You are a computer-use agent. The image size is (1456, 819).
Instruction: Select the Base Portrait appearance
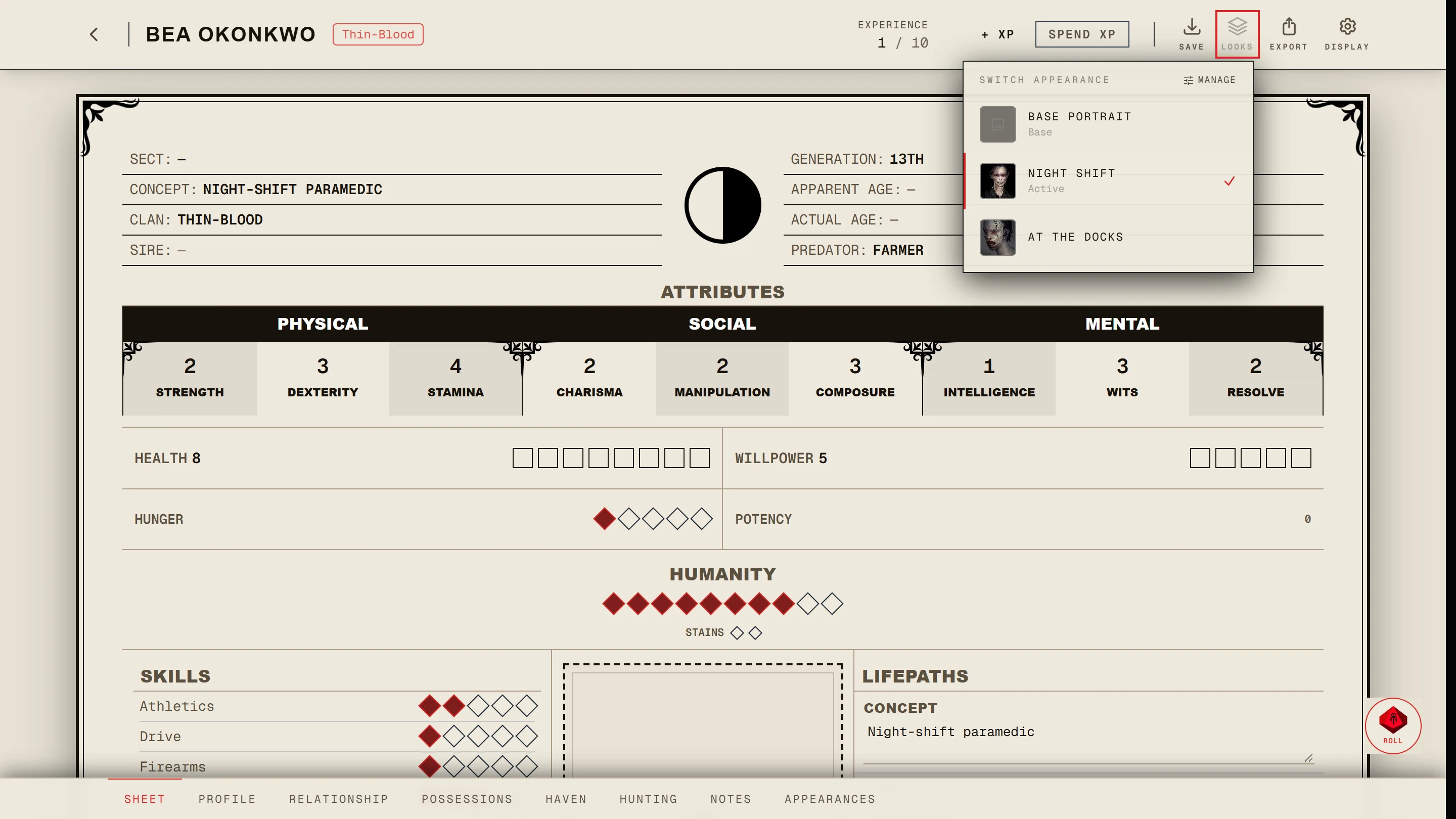tap(1107, 124)
